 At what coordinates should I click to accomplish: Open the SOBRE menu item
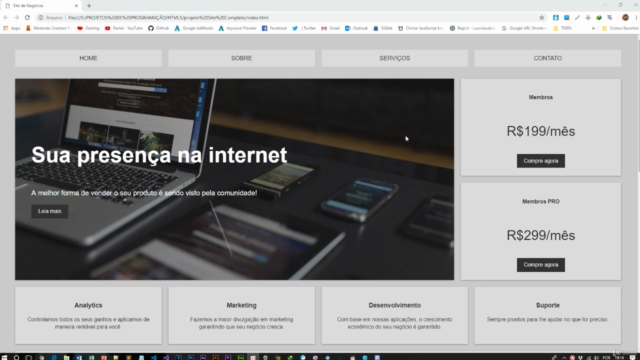pyautogui.click(x=241, y=58)
